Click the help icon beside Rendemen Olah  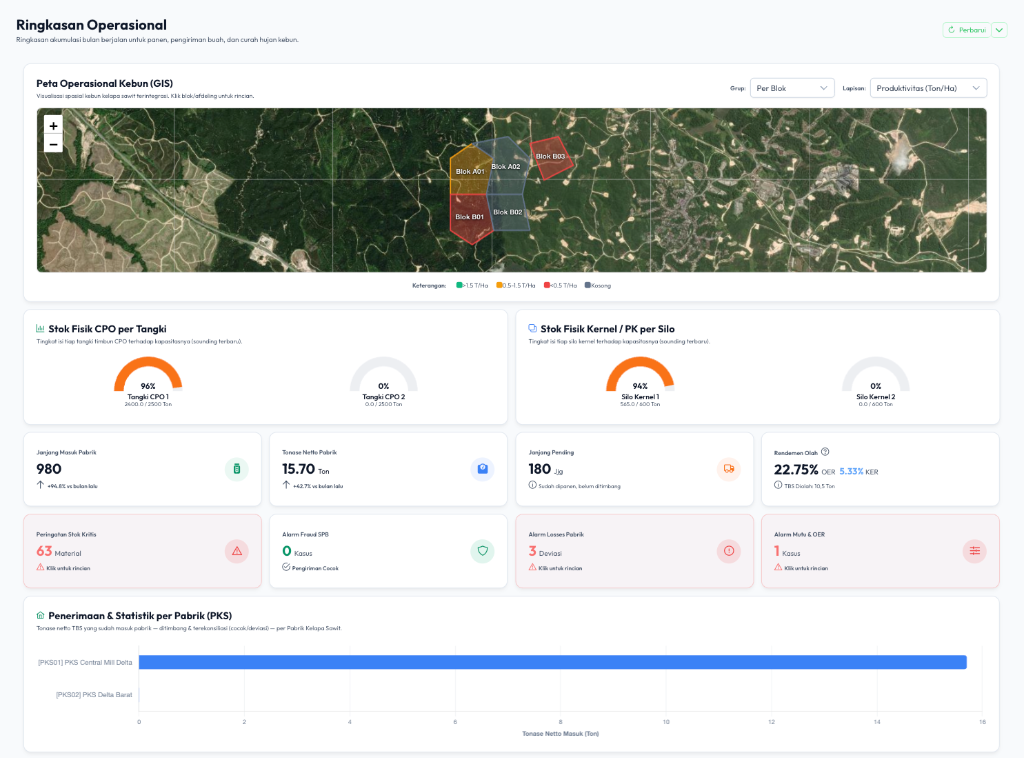[825, 452]
